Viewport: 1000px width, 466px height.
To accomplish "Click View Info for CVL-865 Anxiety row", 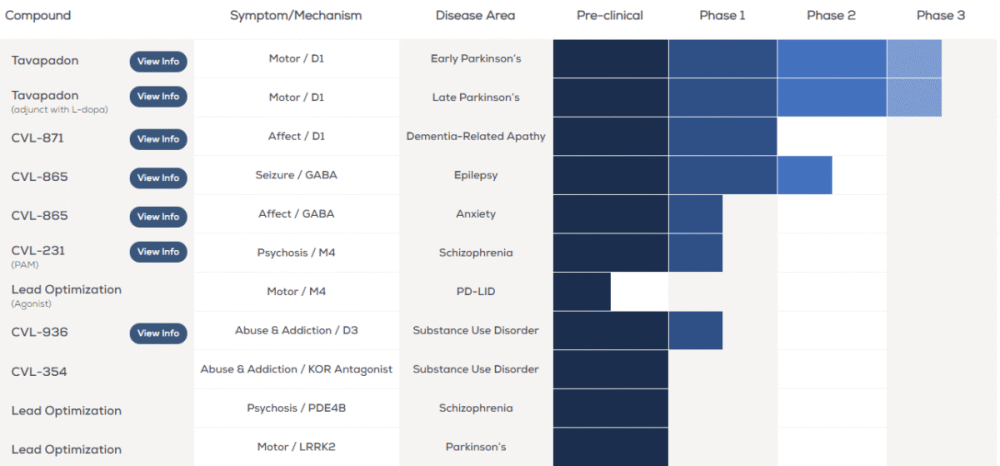I will [158, 217].
